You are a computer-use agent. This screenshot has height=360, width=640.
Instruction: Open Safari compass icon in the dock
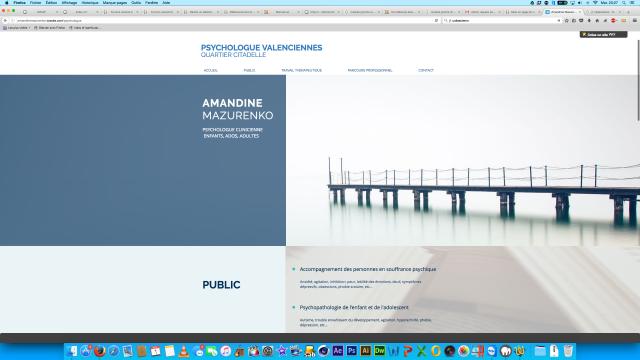pos(113,351)
